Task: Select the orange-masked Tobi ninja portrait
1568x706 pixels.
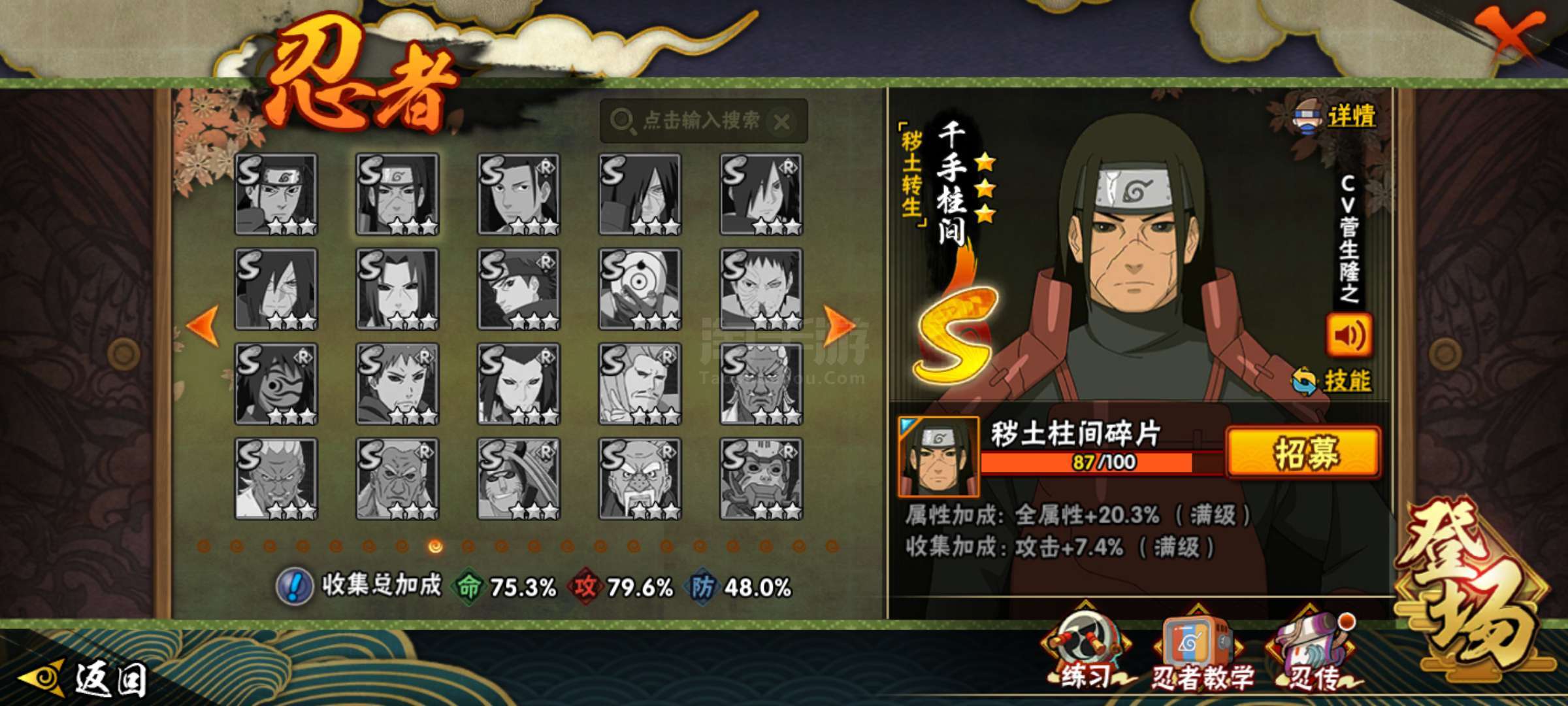Action: [640, 289]
